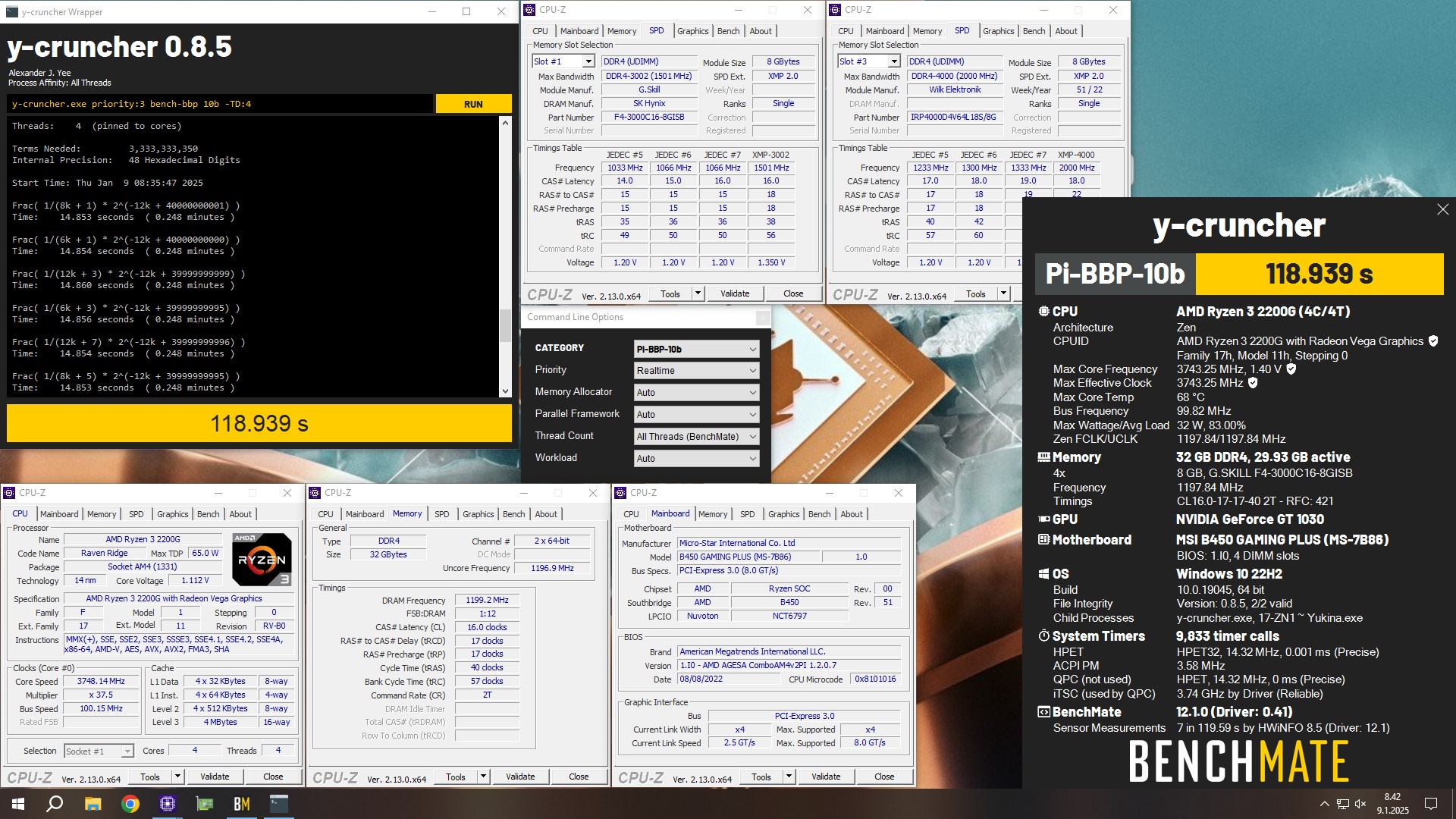The width and height of the screenshot is (1456, 819).
Task: Click the Core Speed 3748.14 MHz value
Action: (101, 681)
